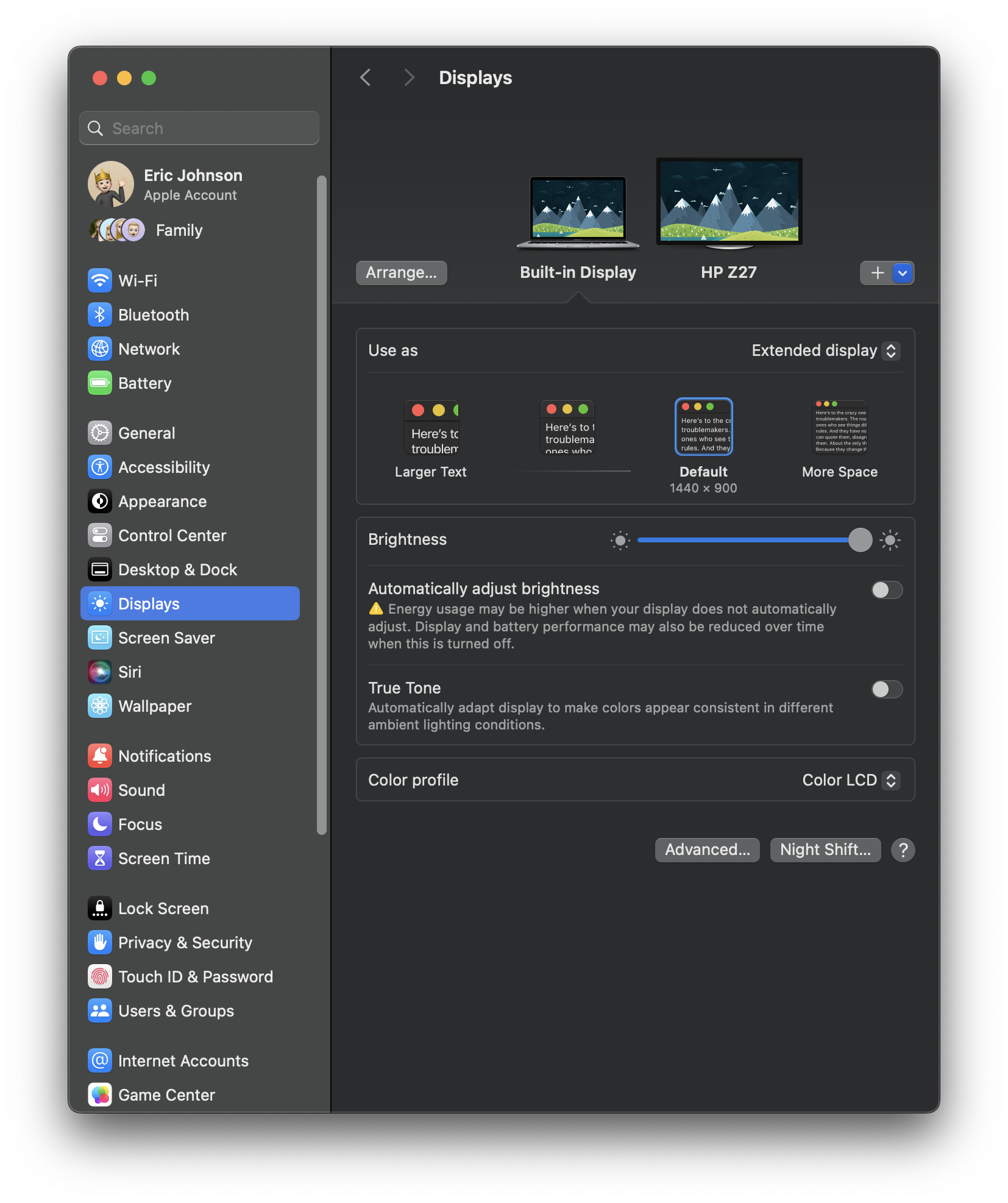Enable Automatically adjust brightness switch
Screen dimensions: 1008x1203
(886, 590)
